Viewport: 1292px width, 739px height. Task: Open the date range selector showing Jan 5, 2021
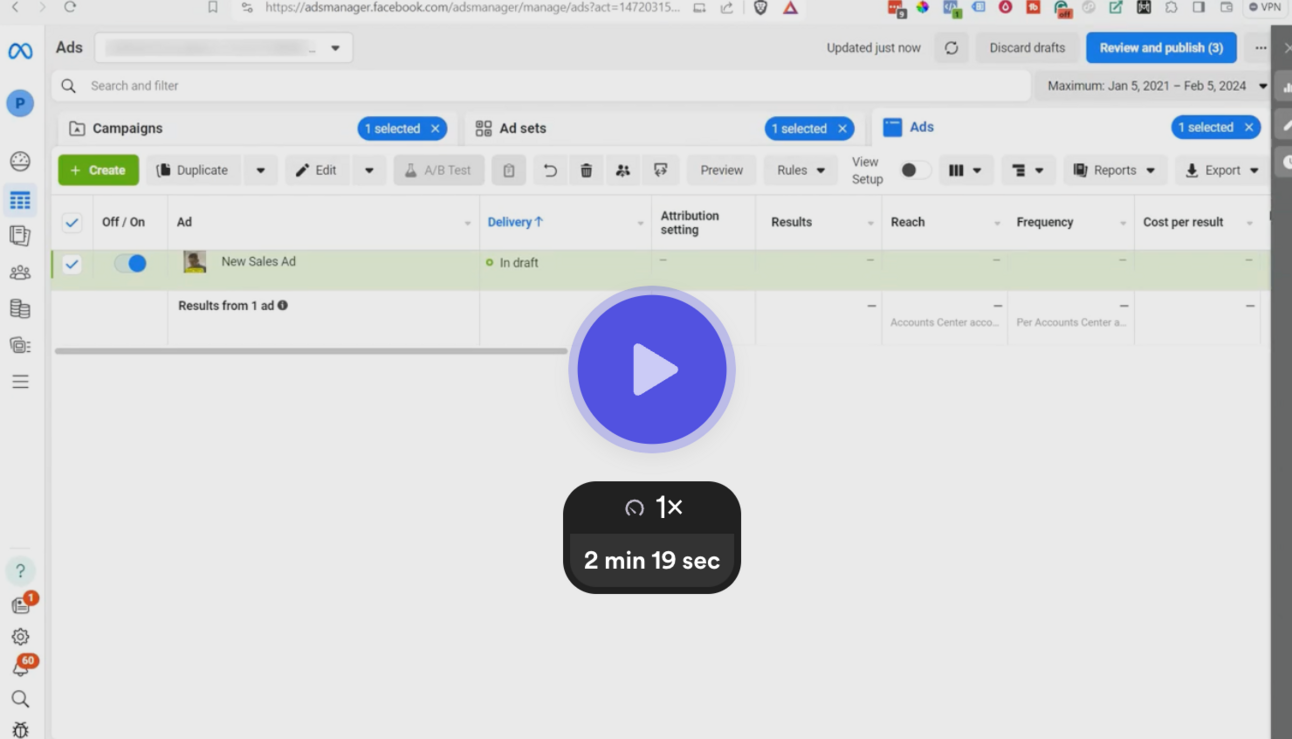coord(1157,86)
